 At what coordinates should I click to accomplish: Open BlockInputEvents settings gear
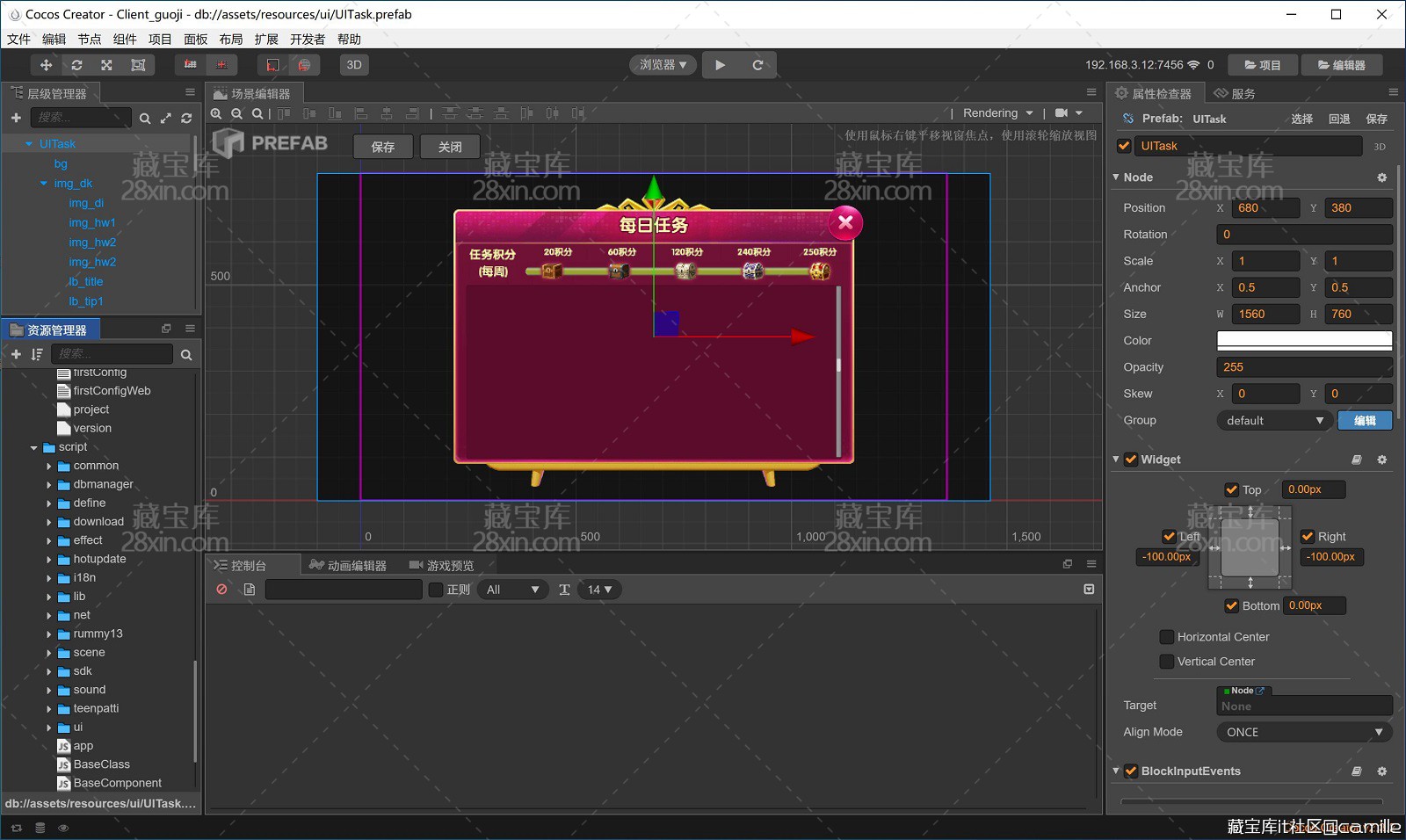(x=1381, y=771)
